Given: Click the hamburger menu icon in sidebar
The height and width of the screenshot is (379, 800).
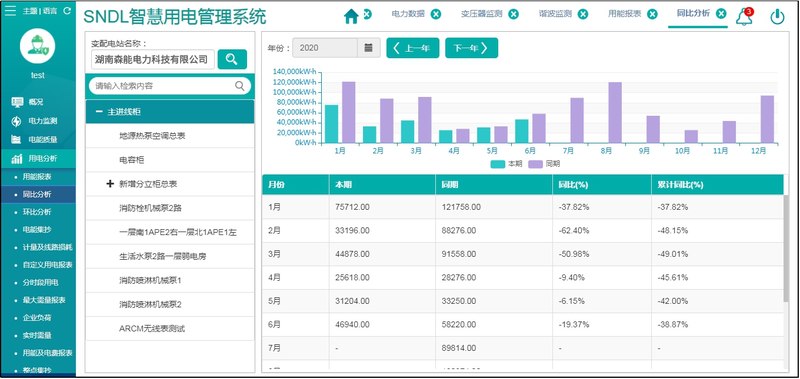Looking at the screenshot, I should pyautogui.click(x=10, y=10).
